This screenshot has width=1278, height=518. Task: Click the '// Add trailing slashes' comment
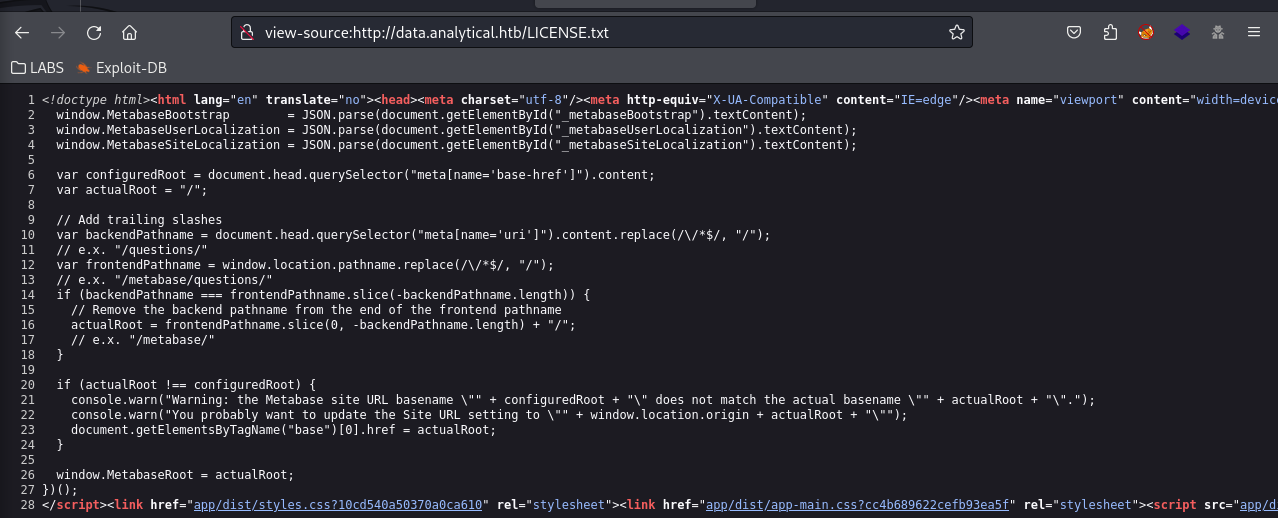[139, 219]
